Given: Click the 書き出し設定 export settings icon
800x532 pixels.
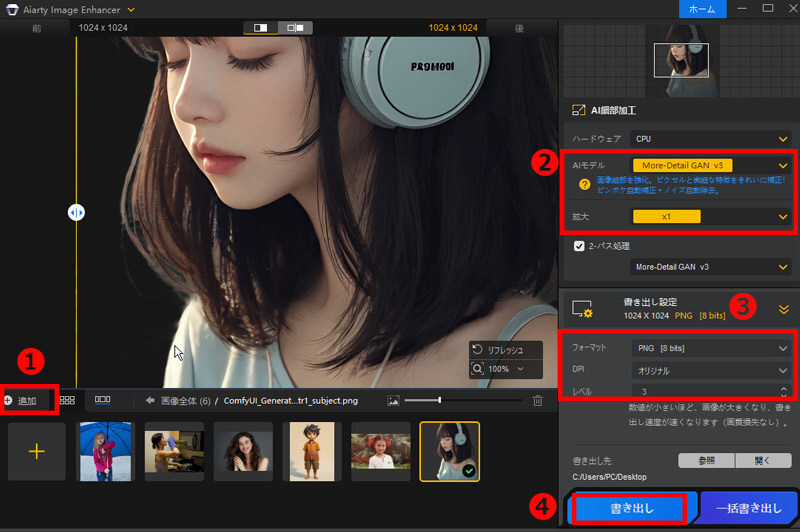Looking at the screenshot, I should [582, 309].
